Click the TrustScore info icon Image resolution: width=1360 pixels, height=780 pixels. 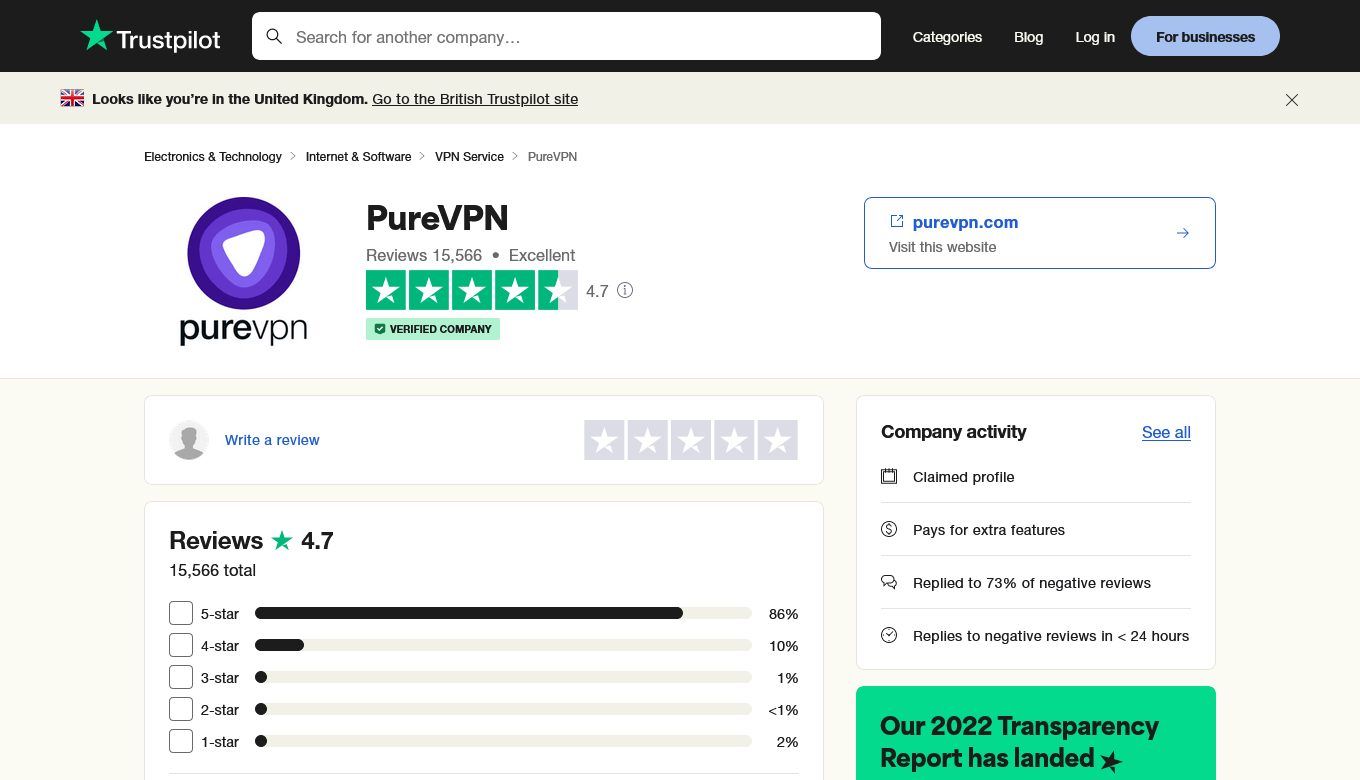coord(625,290)
